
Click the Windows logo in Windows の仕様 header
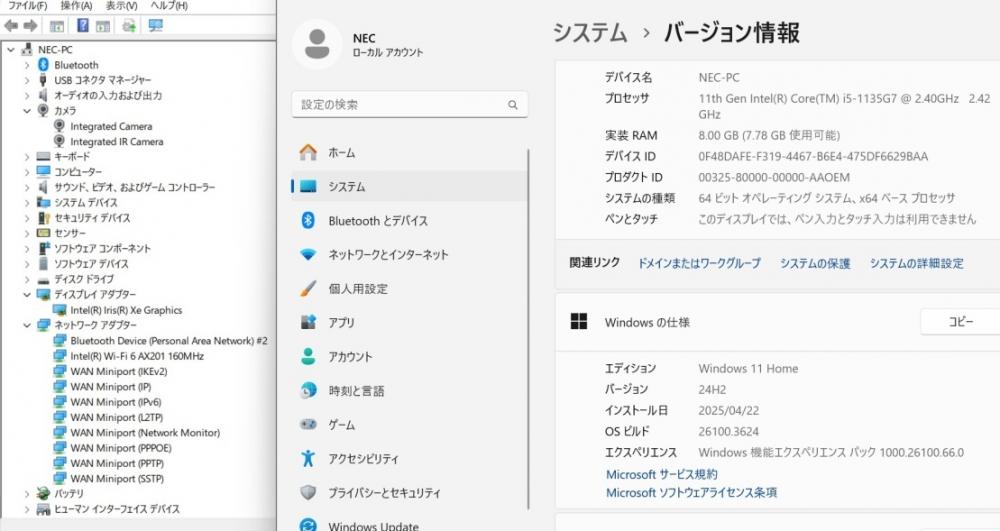pos(579,322)
